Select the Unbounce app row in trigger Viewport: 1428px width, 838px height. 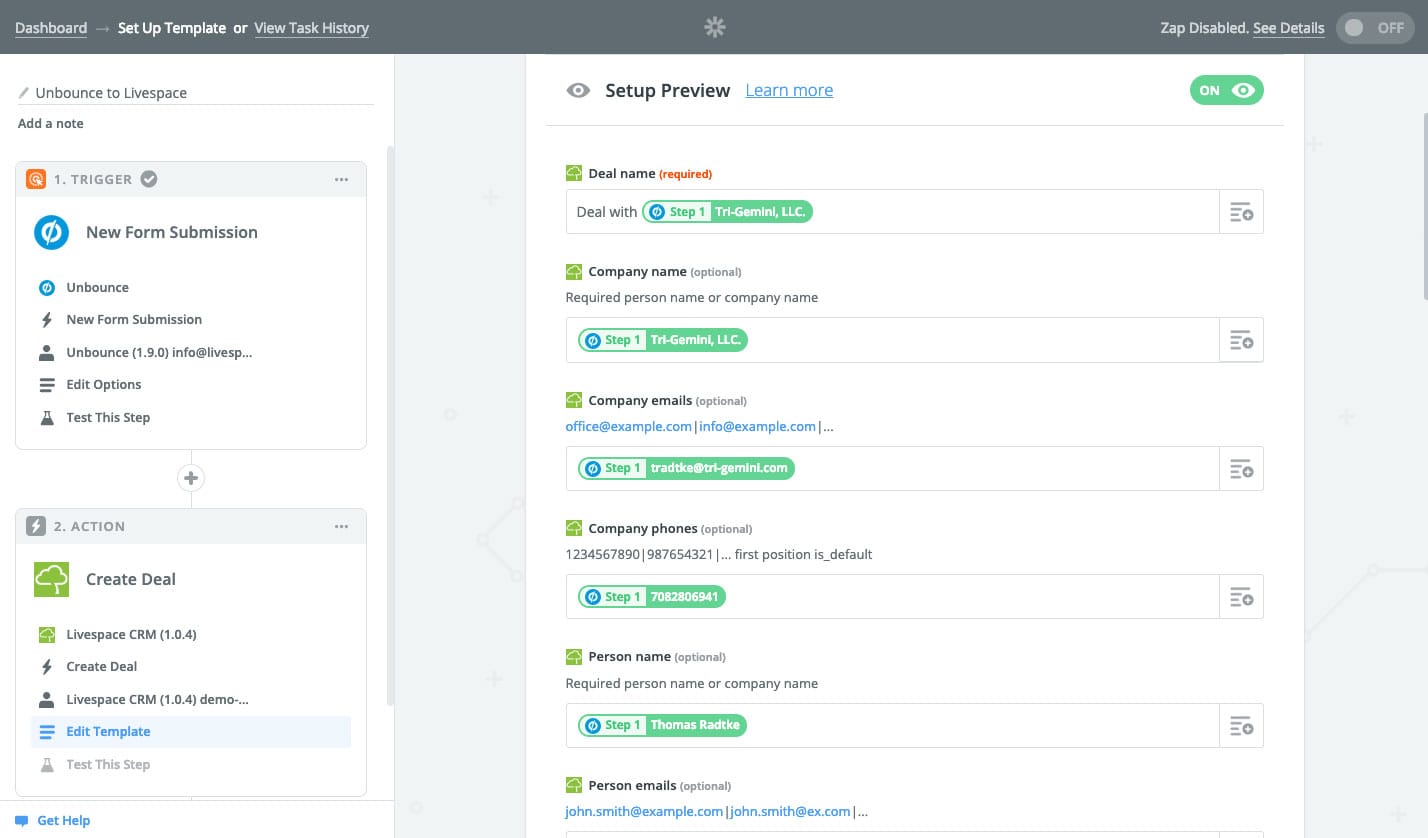[x=191, y=287]
